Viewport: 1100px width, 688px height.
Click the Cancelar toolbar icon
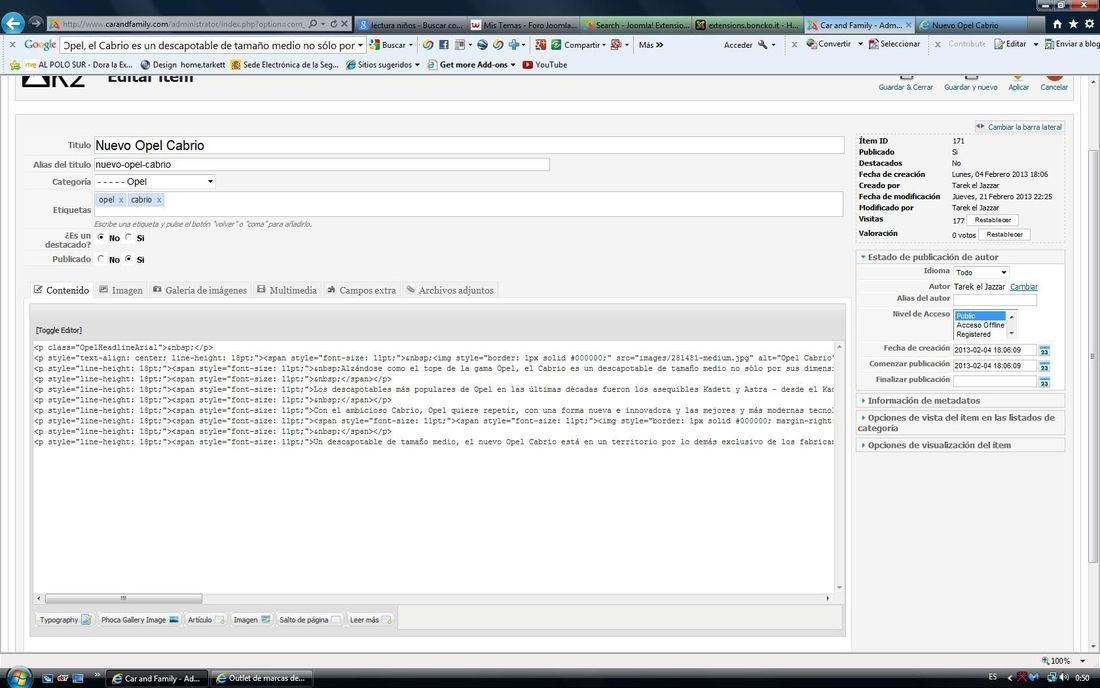coord(1054,83)
